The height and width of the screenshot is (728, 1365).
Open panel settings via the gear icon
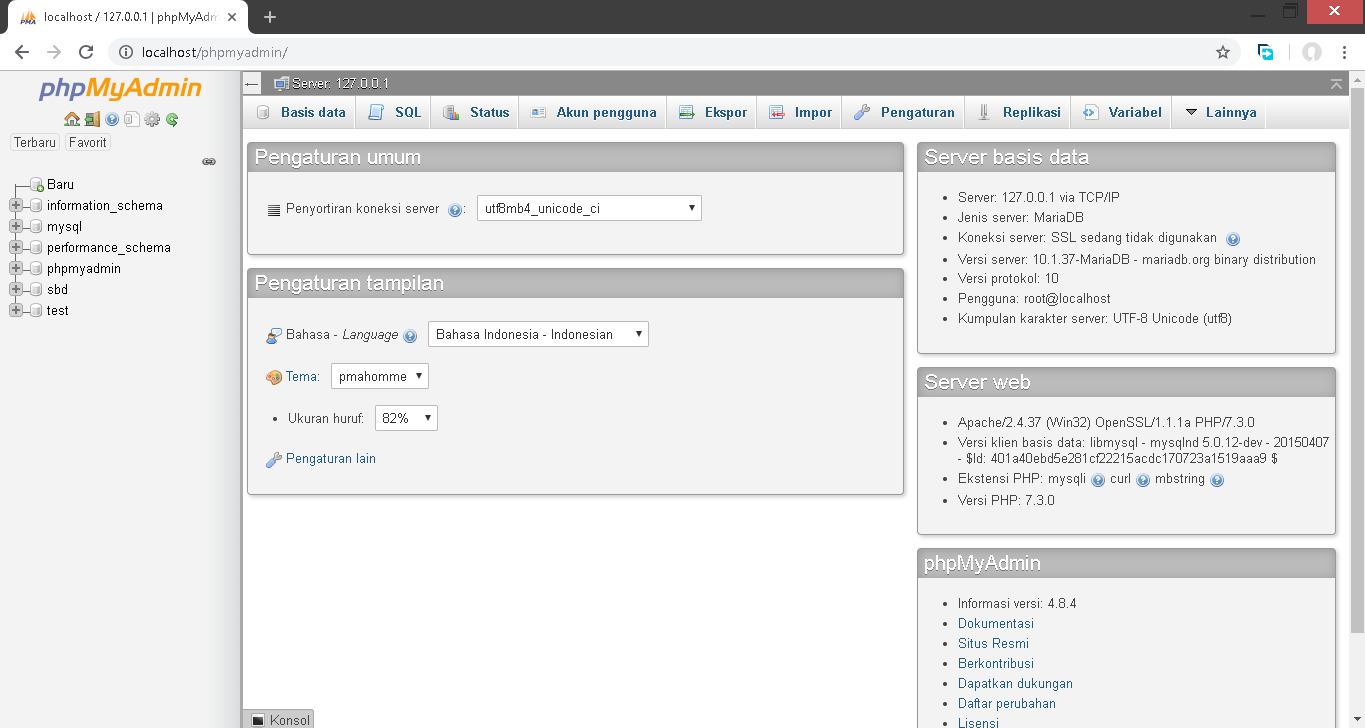(x=152, y=119)
